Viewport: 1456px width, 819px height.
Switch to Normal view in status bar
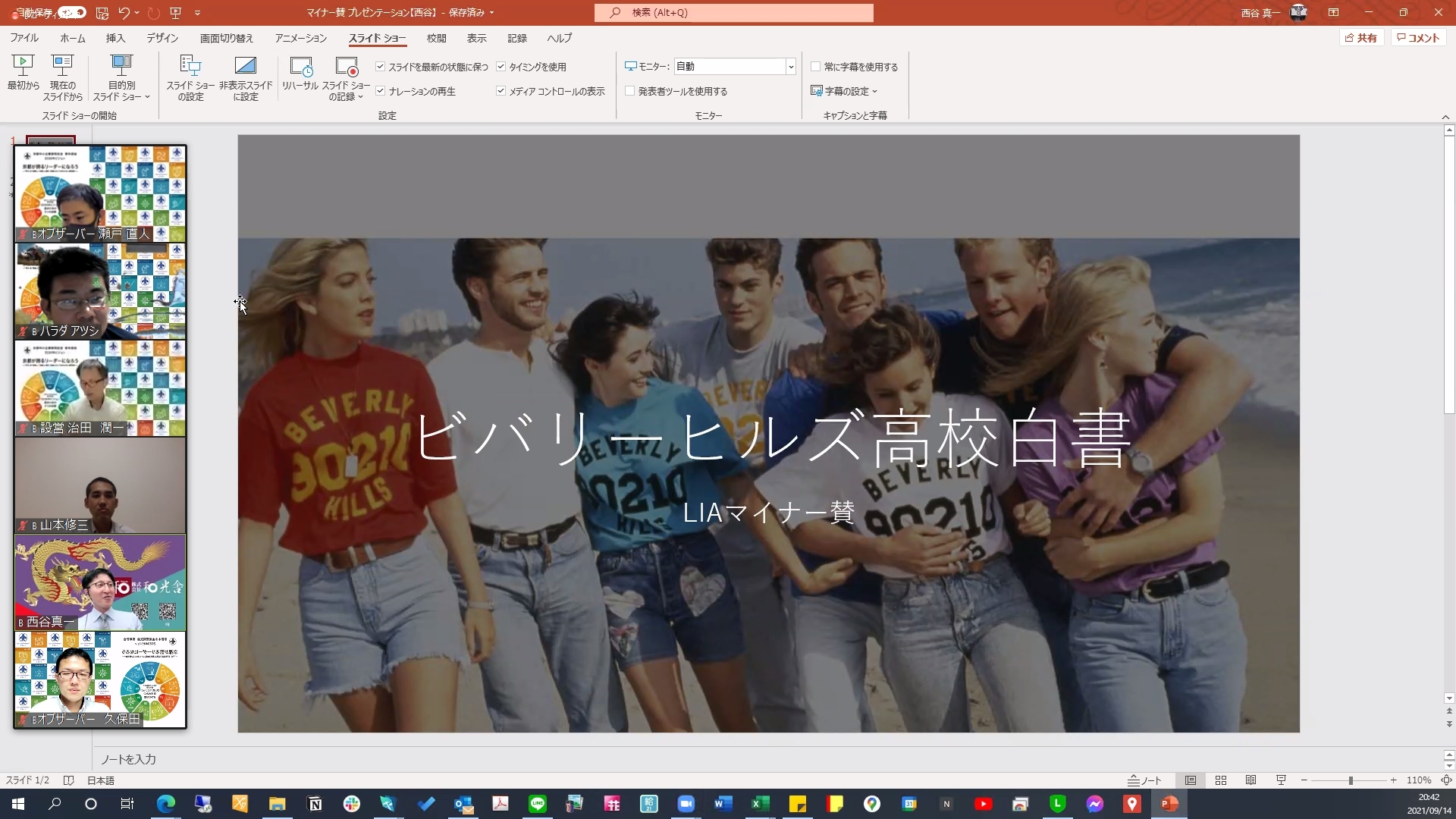pyautogui.click(x=1191, y=780)
